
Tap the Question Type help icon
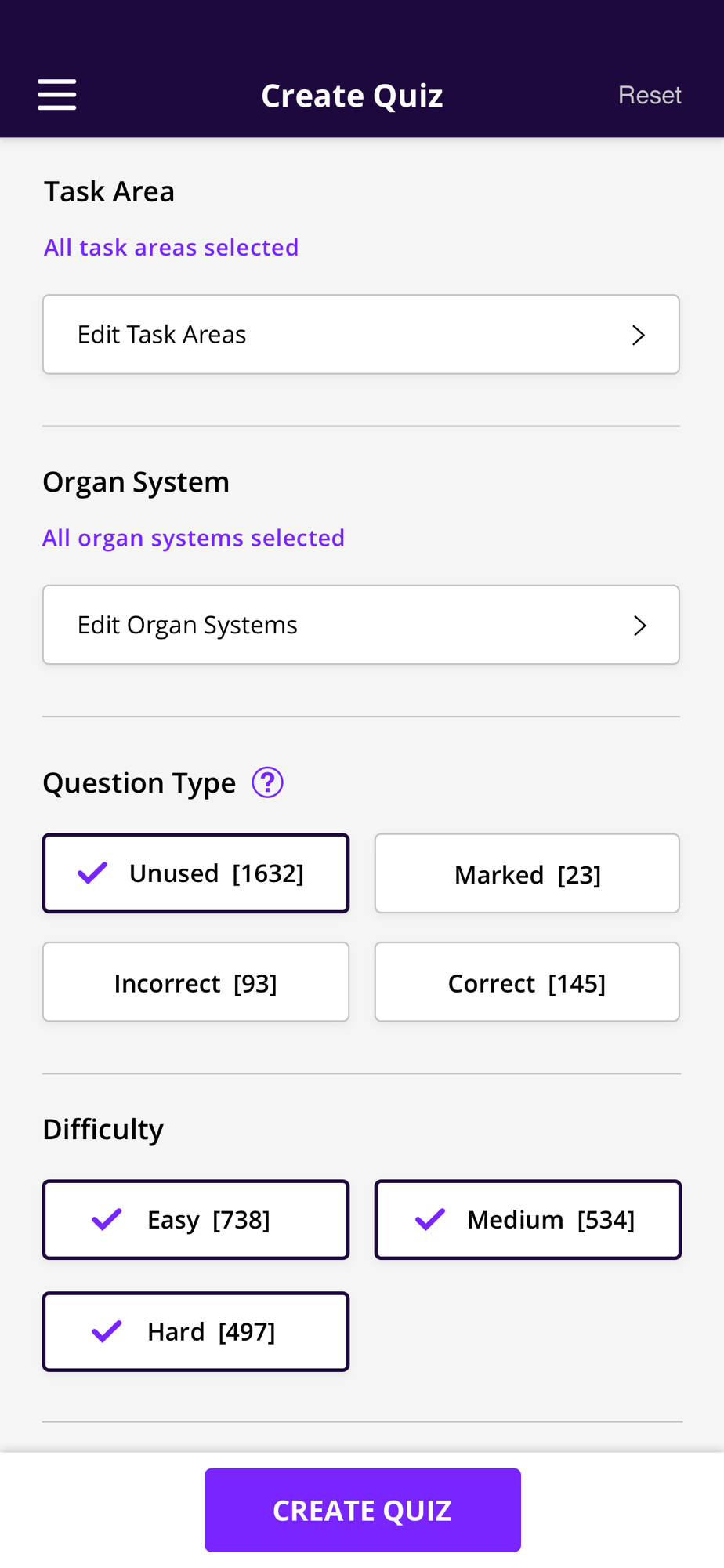(267, 782)
